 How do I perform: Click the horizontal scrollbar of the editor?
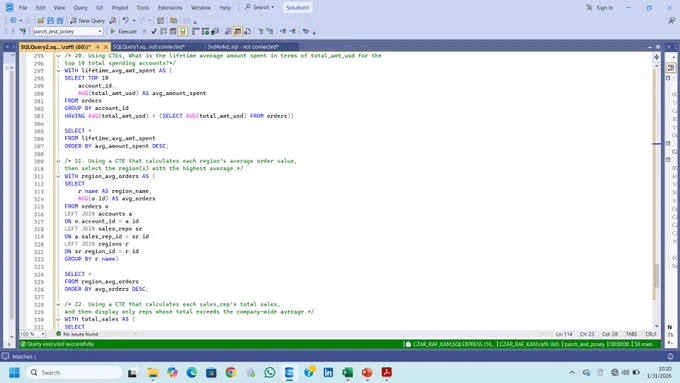click(x=338, y=334)
